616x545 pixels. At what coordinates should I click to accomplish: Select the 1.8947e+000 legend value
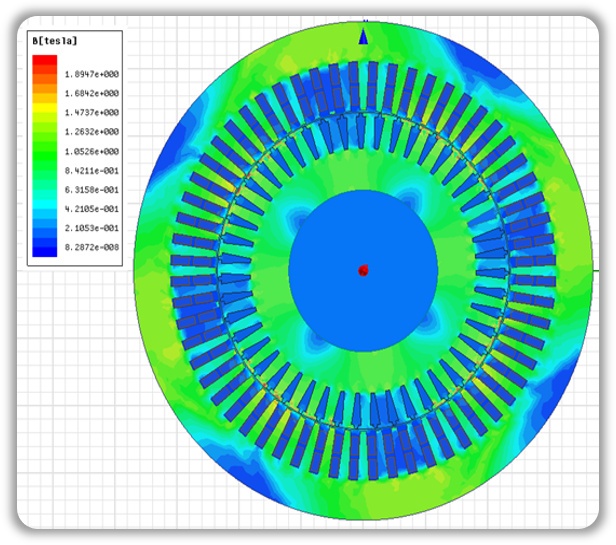tap(92, 74)
